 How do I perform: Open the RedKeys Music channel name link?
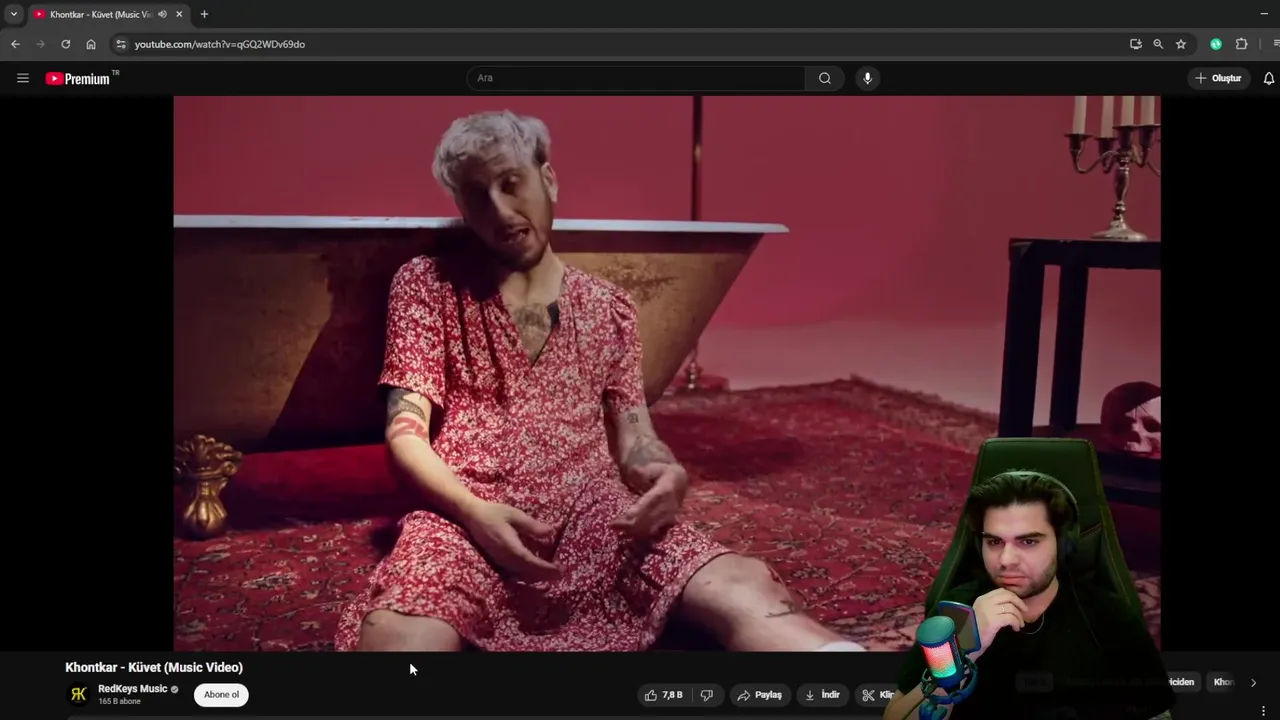pos(132,689)
